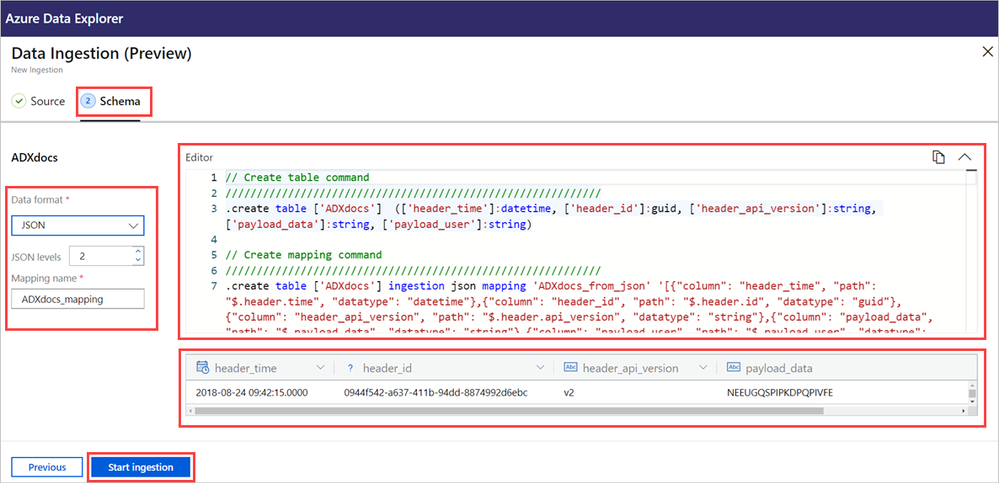Click the Previous button
Screen dimensions: 999x483
(x=47, y=467)
